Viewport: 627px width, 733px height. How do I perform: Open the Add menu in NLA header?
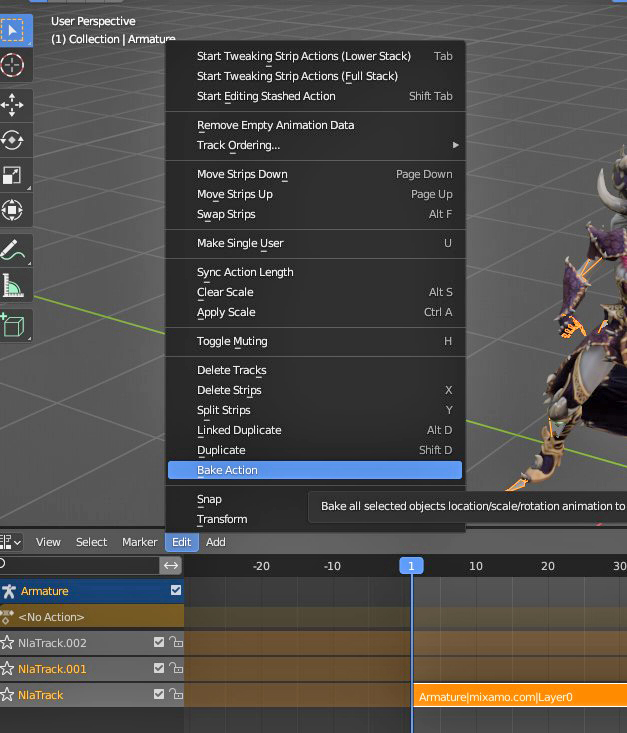point(216,542)
